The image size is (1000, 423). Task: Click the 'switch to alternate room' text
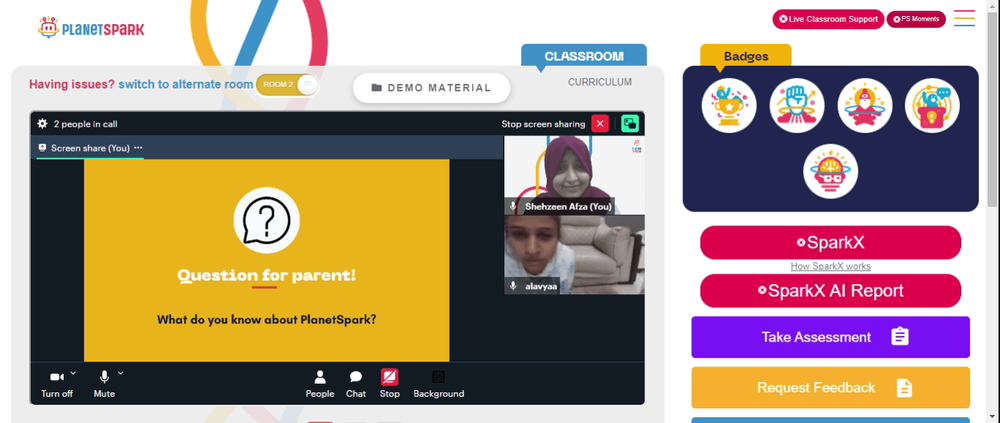pyautogui.click(x=186, y=84)
